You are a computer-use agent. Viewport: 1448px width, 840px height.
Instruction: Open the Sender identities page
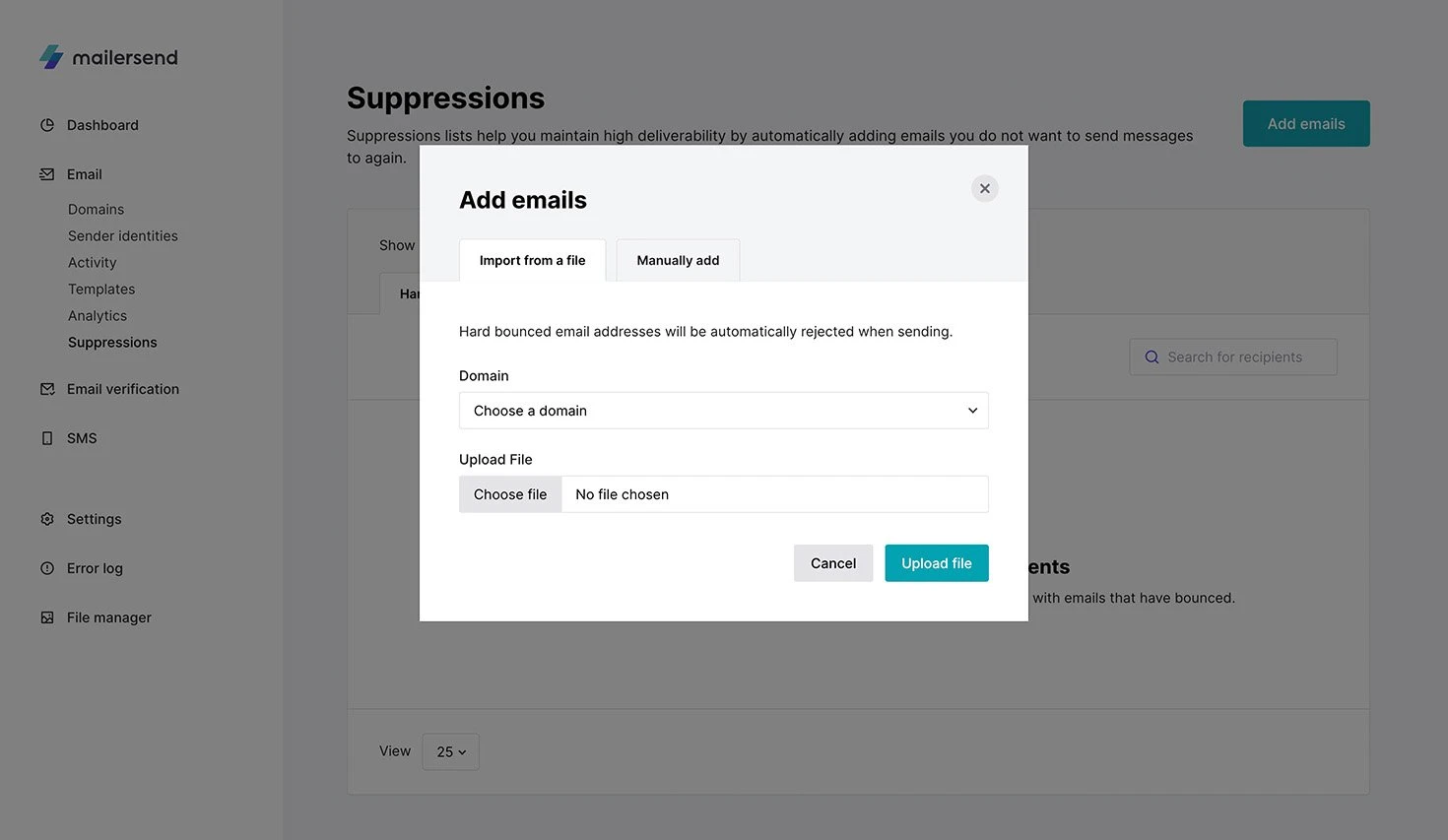[123, 236]
